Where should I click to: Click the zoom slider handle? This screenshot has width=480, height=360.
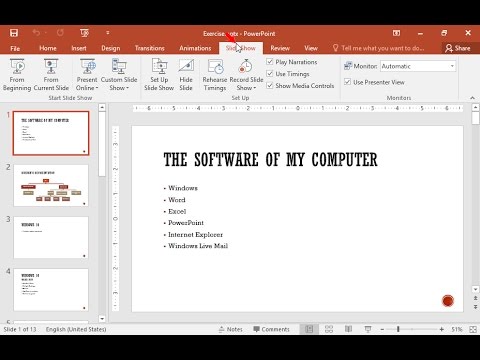click(x=398, y=329)
